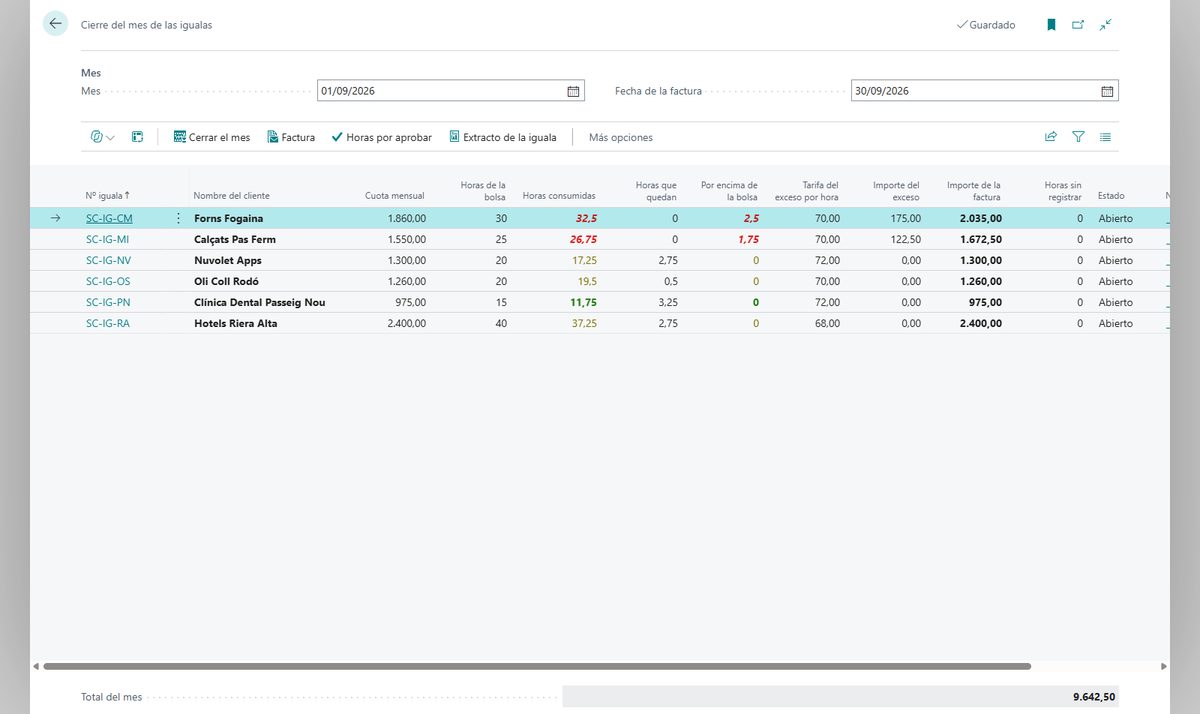Select invoice amount 2.035,00

981,218
